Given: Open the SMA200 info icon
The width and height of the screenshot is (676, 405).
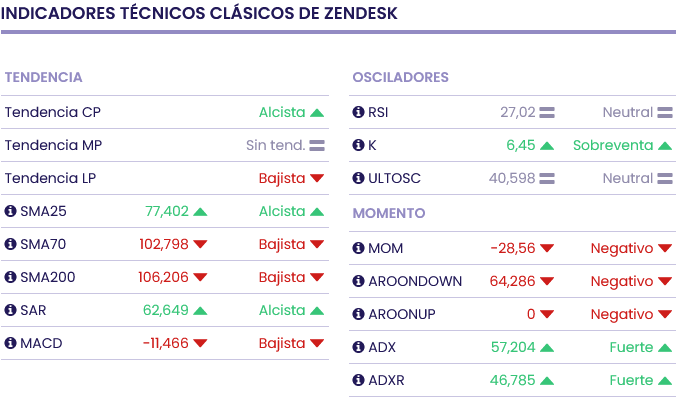Looking at the screenshot, I should click(x=11, y=278).
